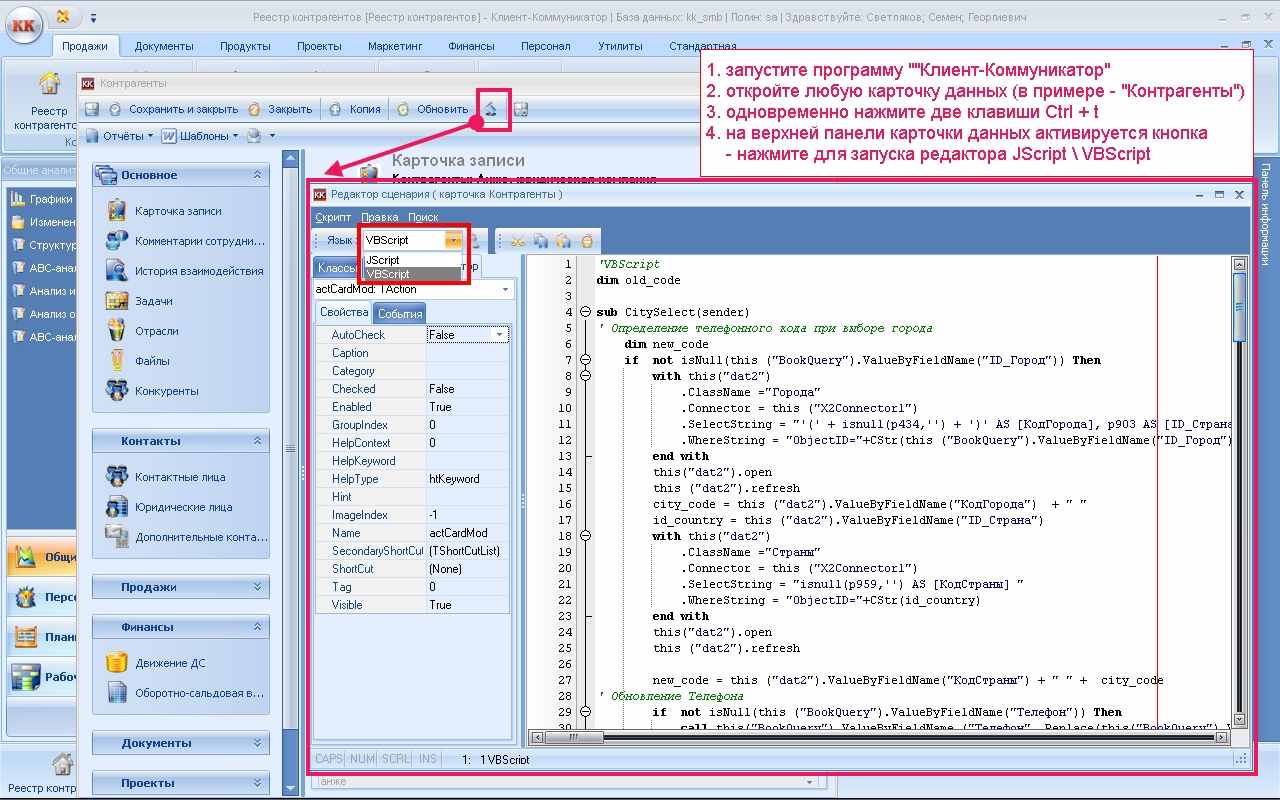Click Сохранить и закрыть button

173,109
